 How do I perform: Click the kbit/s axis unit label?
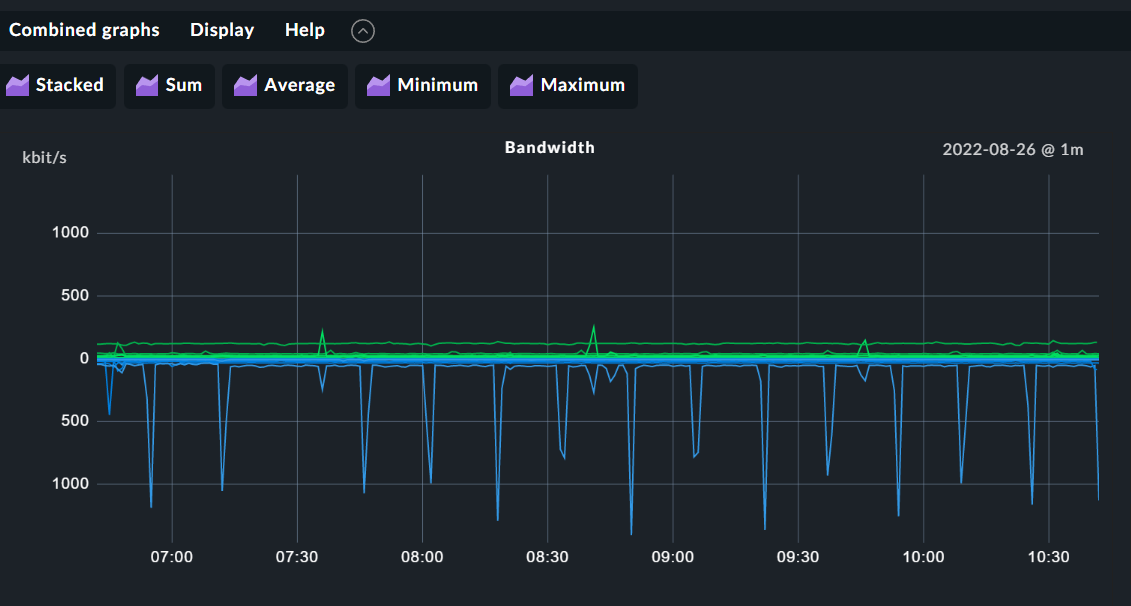44,157
